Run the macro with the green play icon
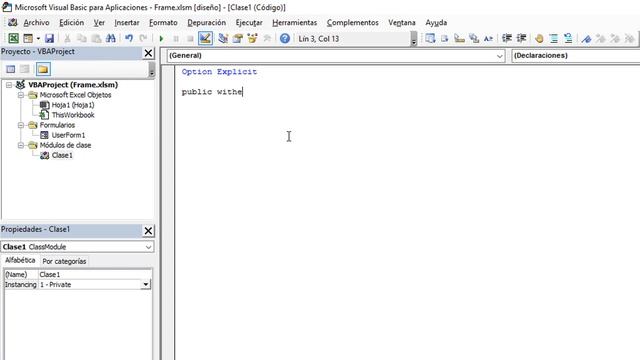 [x=161, y=38]
